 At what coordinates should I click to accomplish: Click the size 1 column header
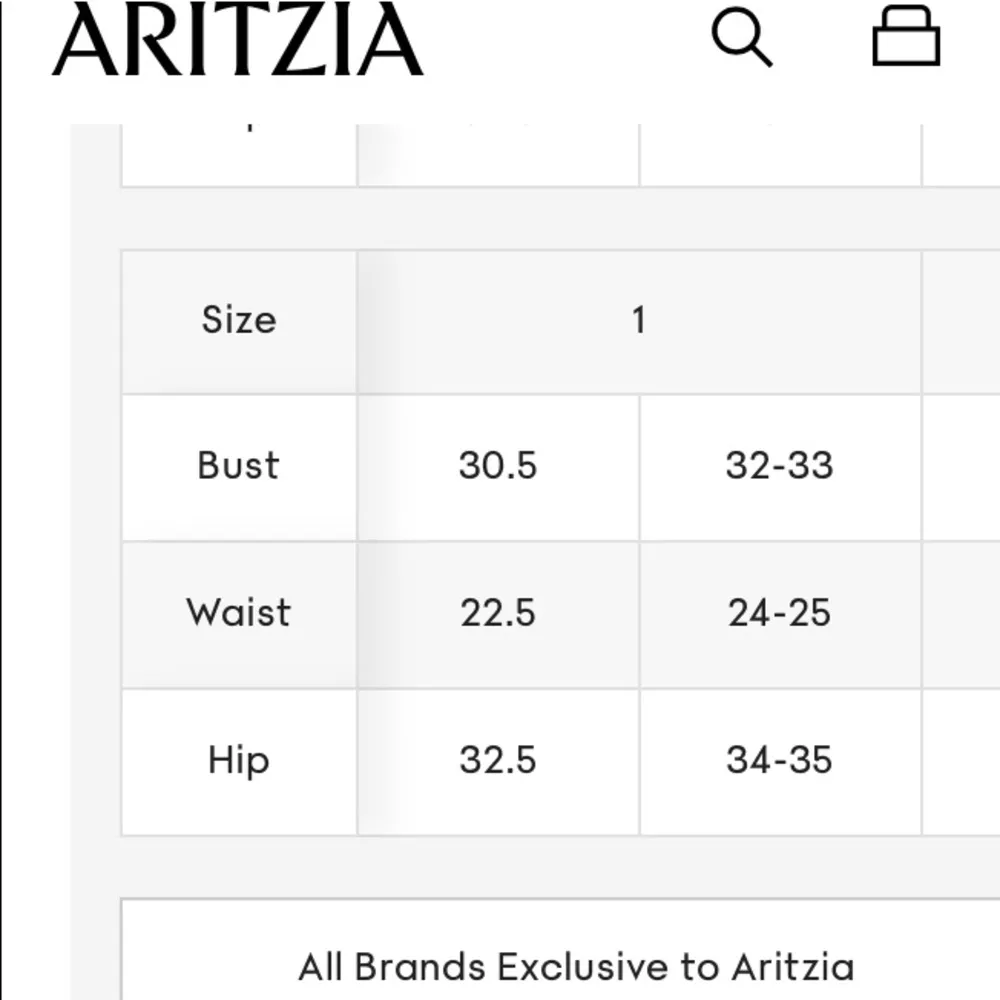tap(639, 321)
